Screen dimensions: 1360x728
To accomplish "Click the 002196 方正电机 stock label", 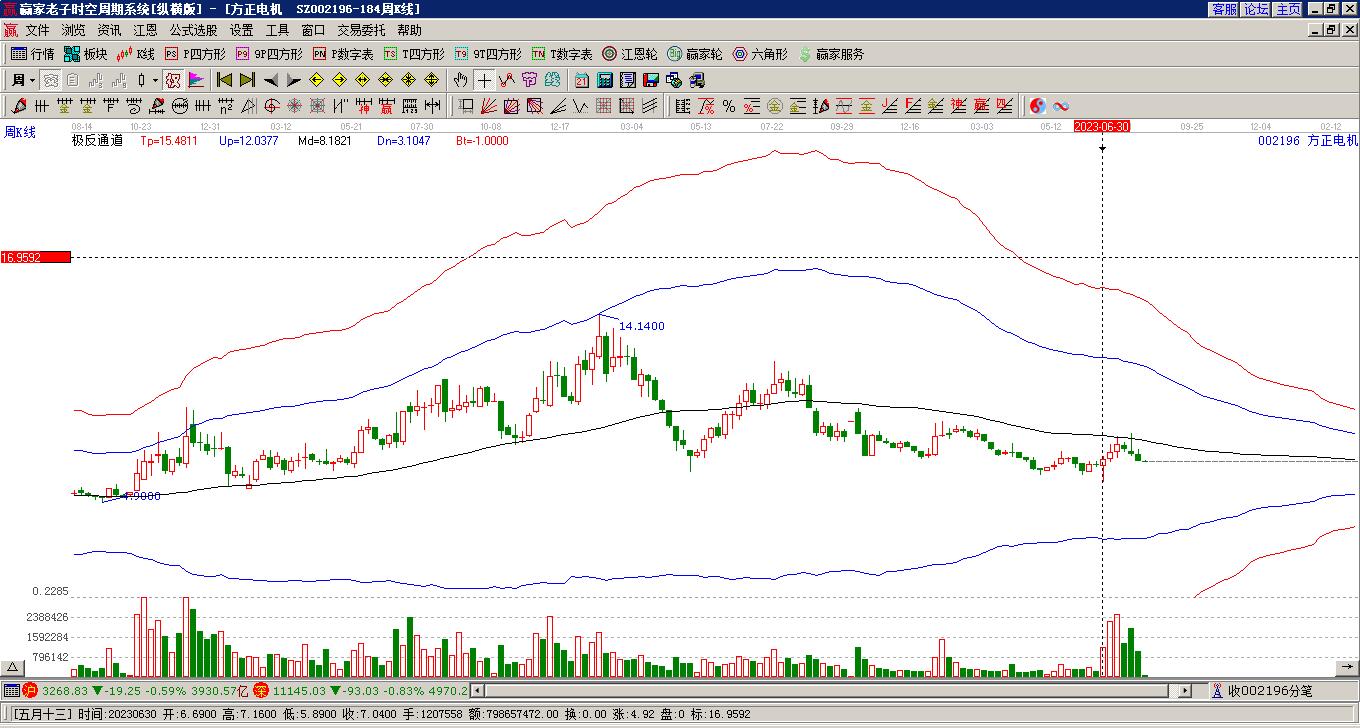I will 1308,141.
